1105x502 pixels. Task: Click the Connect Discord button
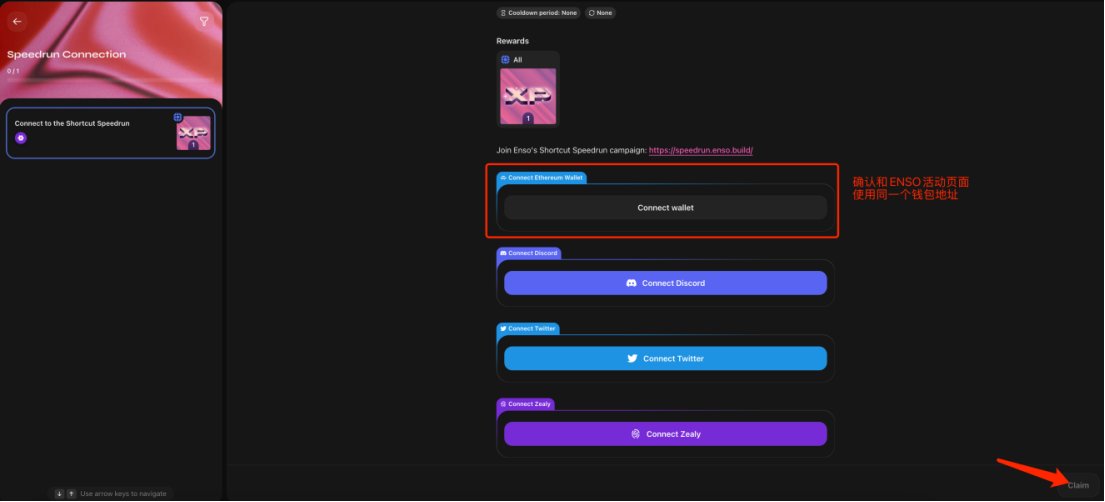[665, 283]
